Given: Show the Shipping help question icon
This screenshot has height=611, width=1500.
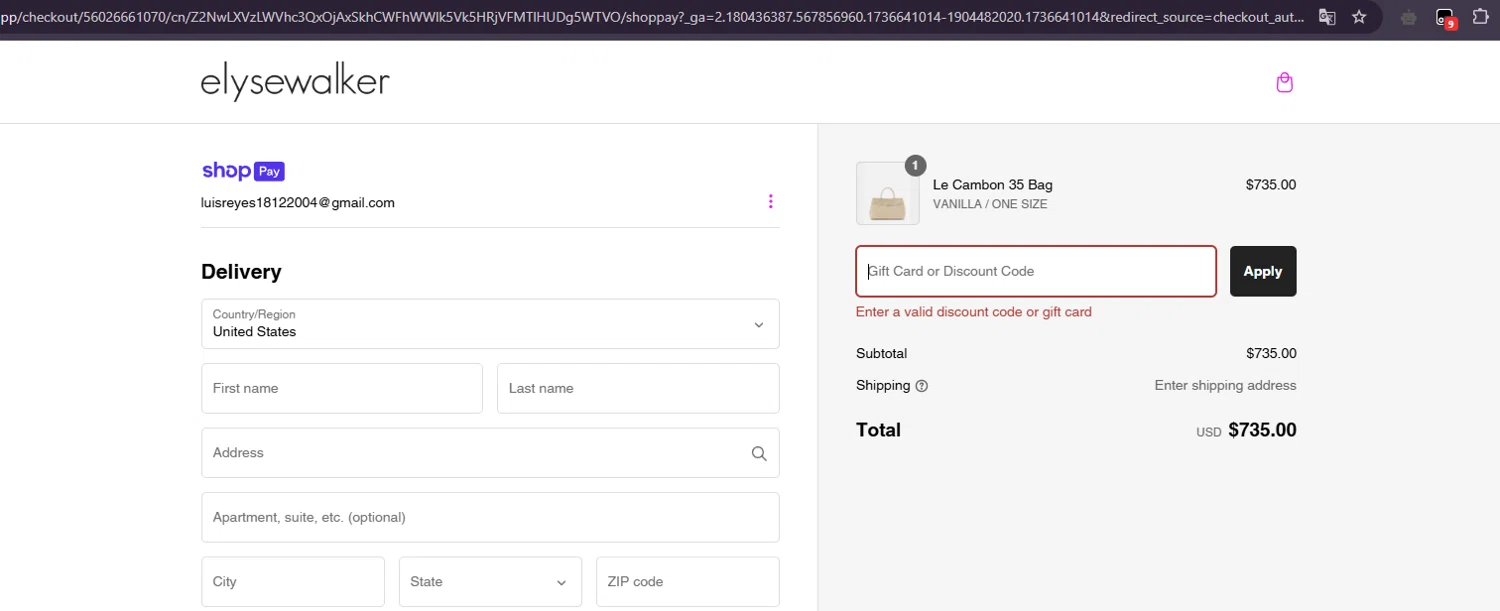Looking at the screenshot, I should [x=922, y=386].
